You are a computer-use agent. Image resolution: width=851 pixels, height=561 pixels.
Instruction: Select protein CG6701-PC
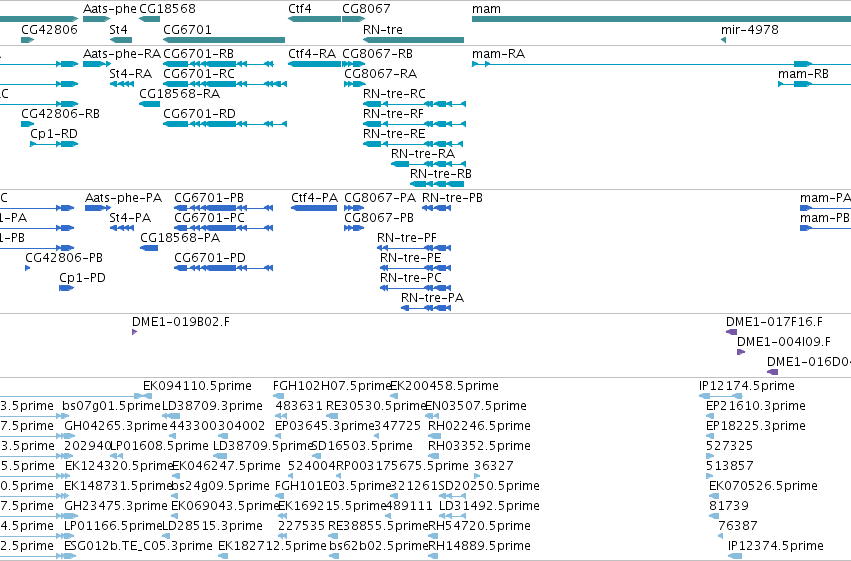[x=224, y=228]
